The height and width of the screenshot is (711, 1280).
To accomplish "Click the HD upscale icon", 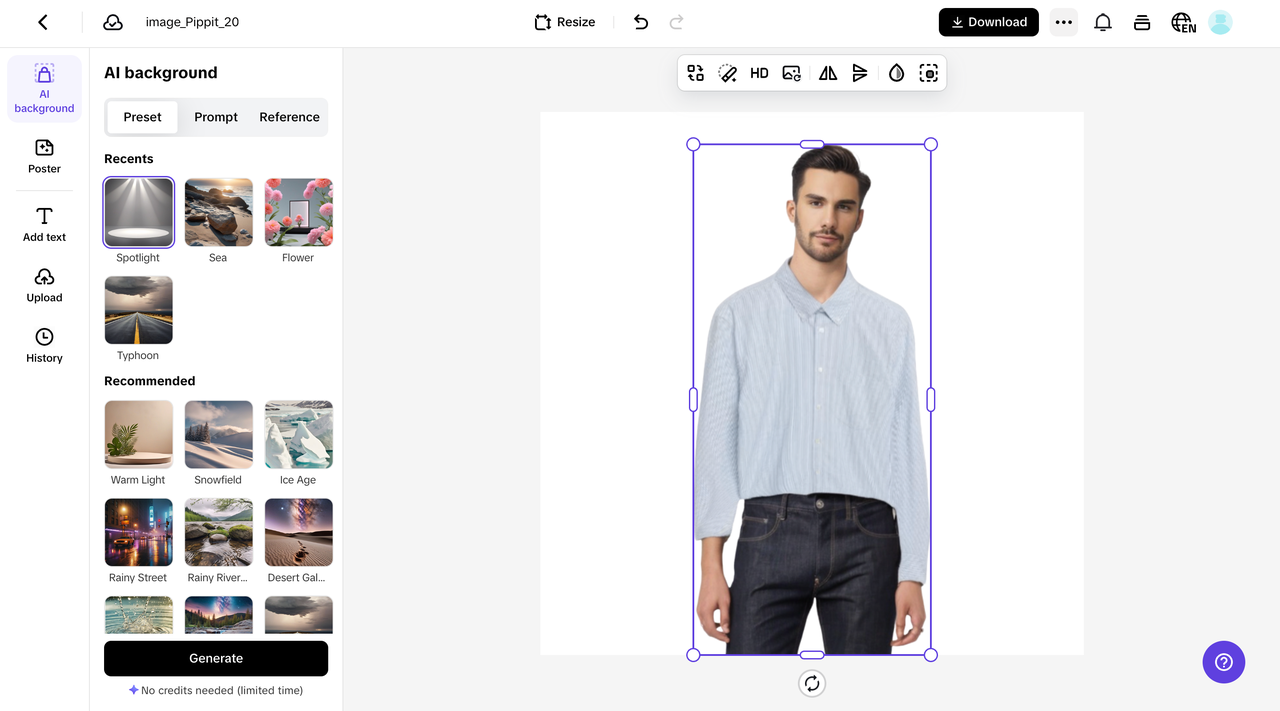I will (759, 73).
